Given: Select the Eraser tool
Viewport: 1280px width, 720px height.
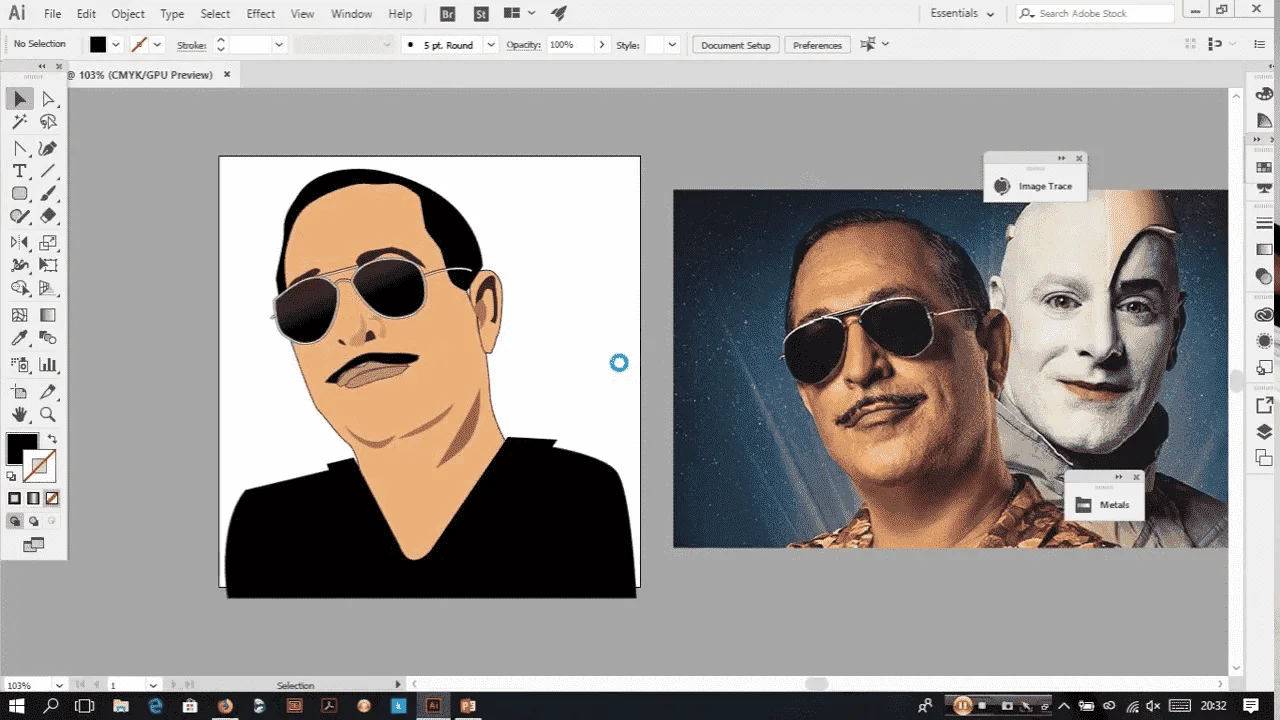Looking at the screenshot, I should 48,216.
